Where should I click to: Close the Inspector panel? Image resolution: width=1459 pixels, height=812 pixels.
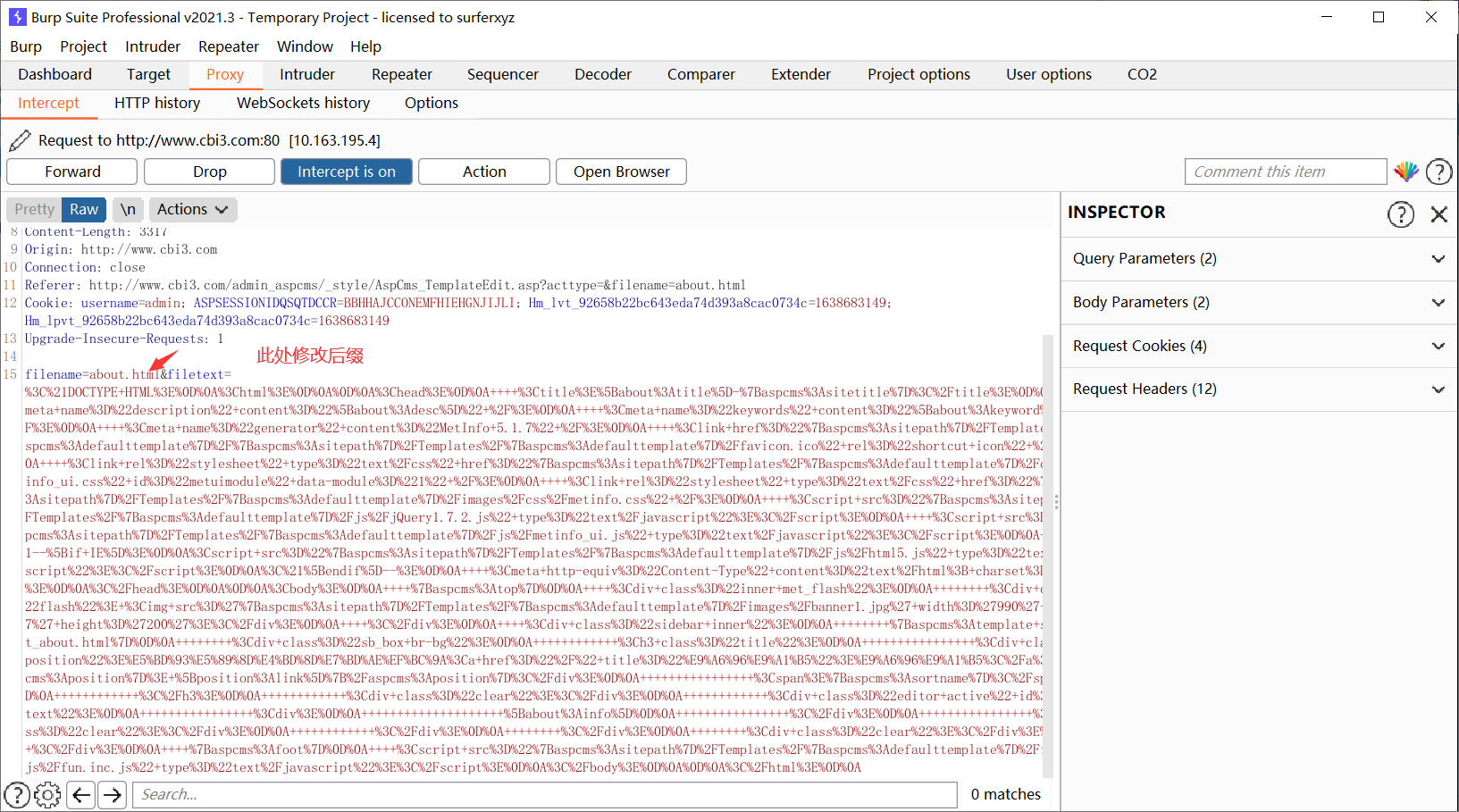point(1438,213)
